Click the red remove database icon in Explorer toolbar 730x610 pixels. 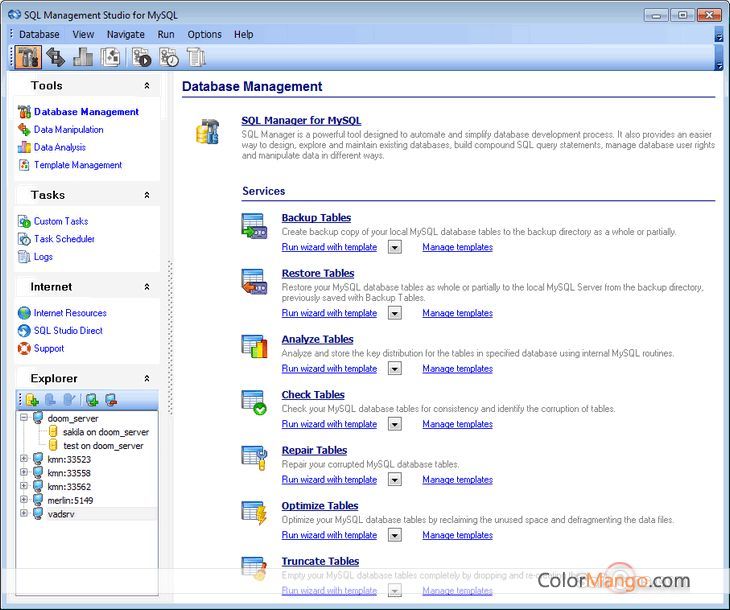[111, 400]
